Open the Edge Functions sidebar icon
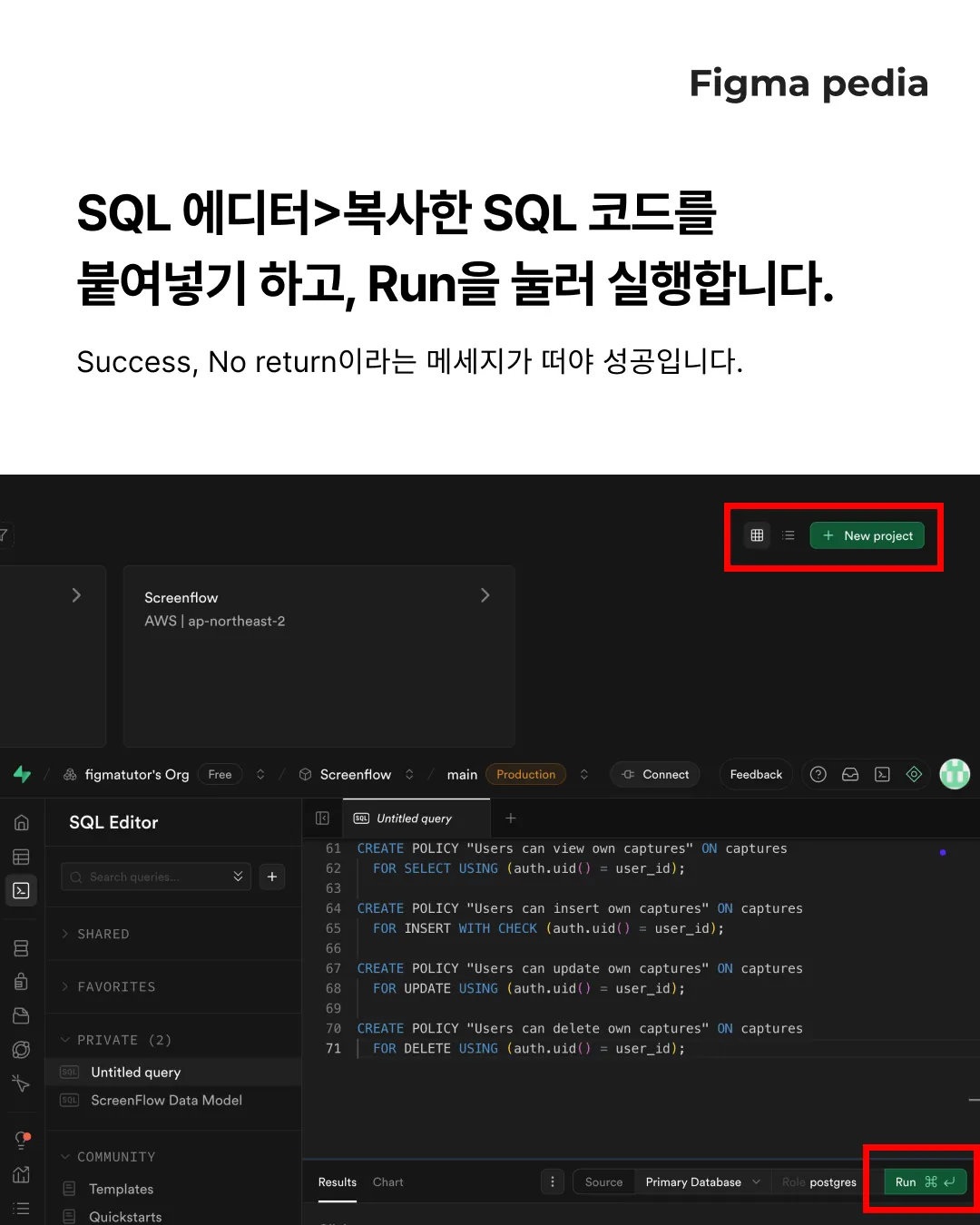This screenshot has width=980, height=1225. click(22, 1050)
